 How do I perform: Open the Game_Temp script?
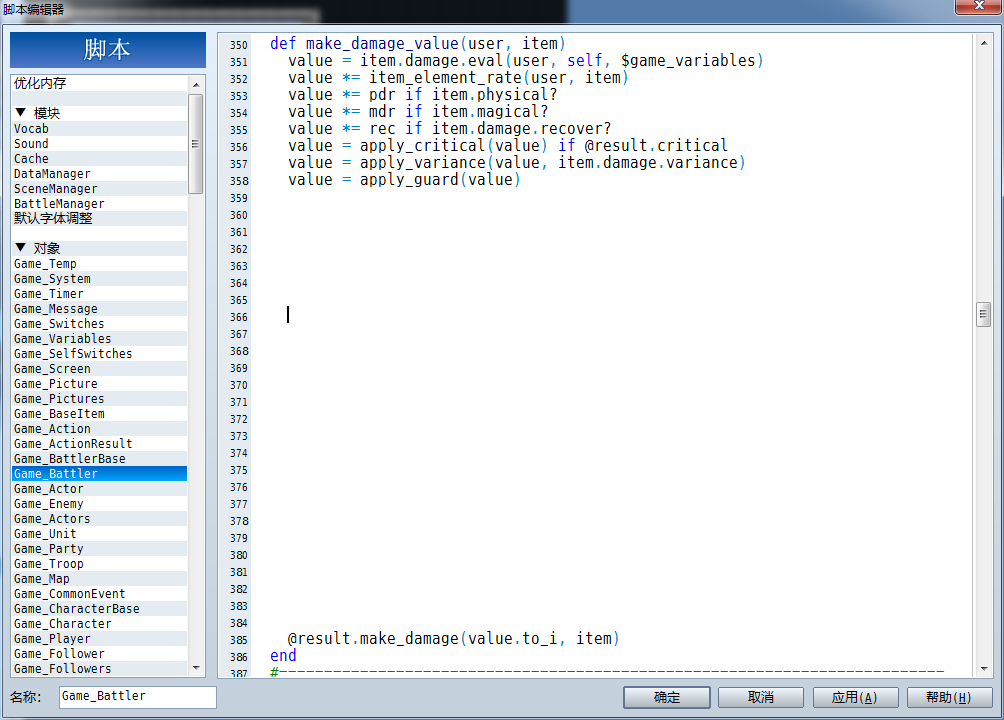pos(100,264)
